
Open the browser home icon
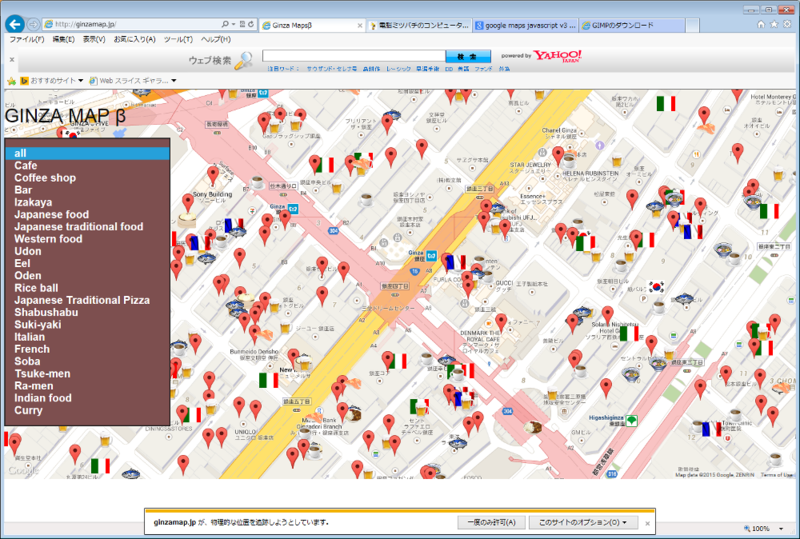[x=761, y=24]
